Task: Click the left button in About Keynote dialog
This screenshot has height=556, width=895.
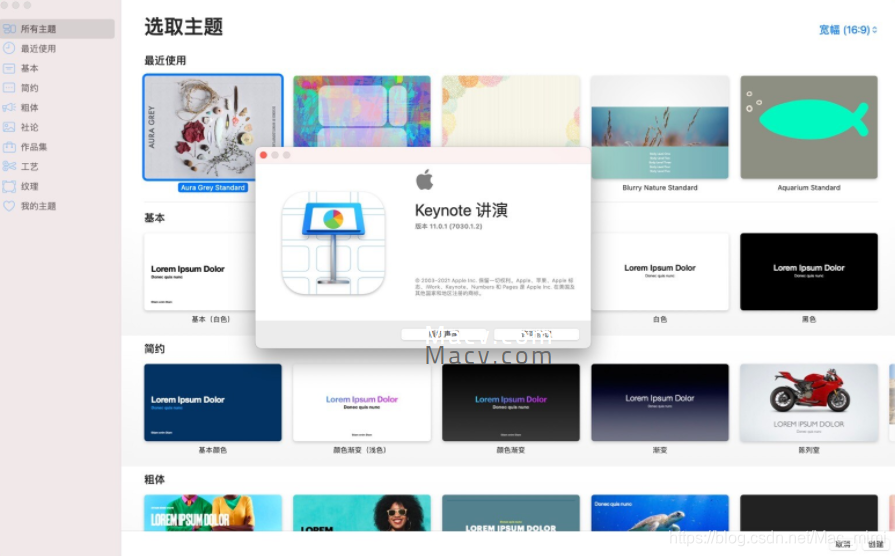Action: pyautogui.click(x=444, y=334)
